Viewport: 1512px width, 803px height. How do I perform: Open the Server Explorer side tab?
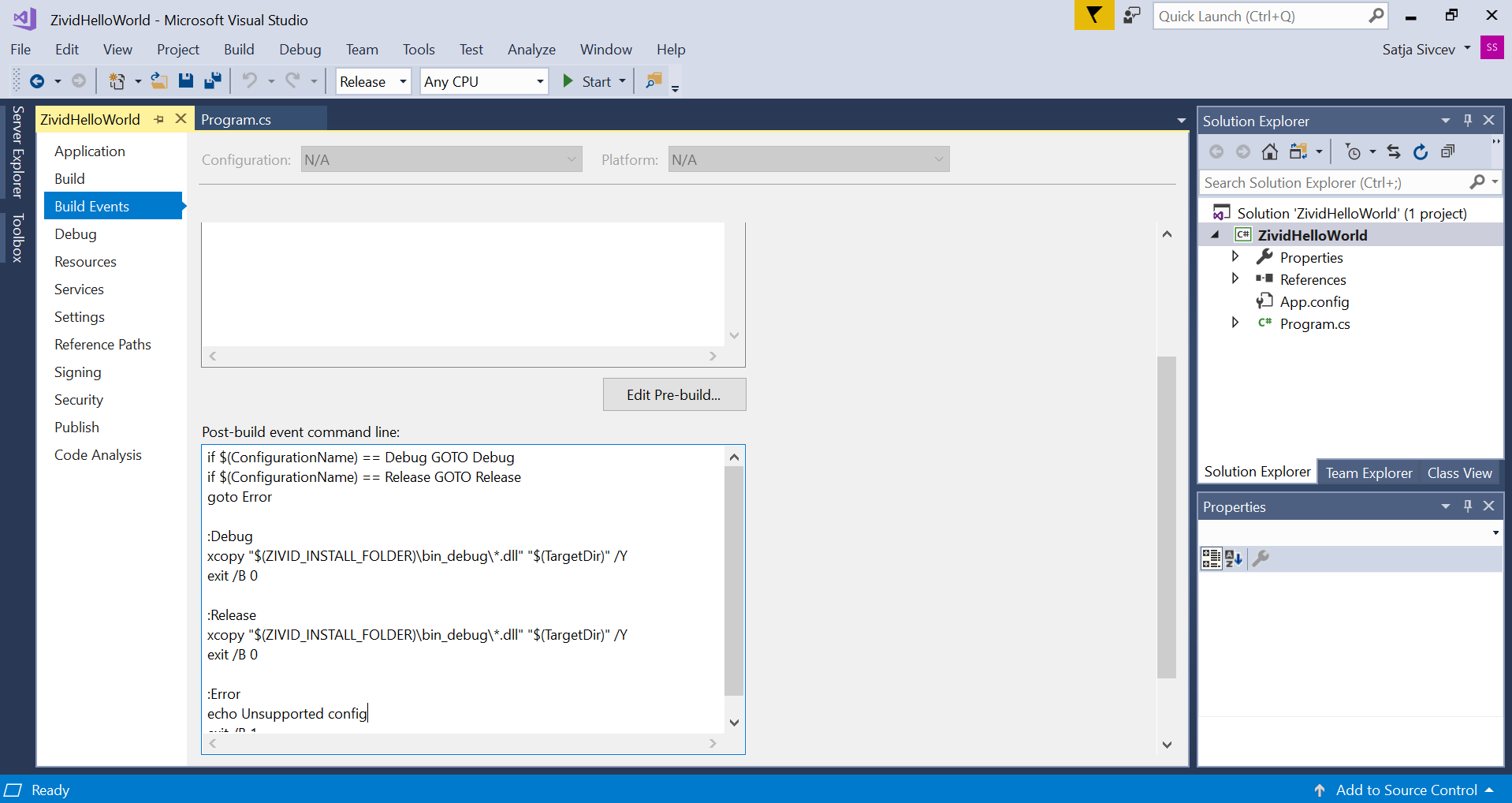click(17, 151)
